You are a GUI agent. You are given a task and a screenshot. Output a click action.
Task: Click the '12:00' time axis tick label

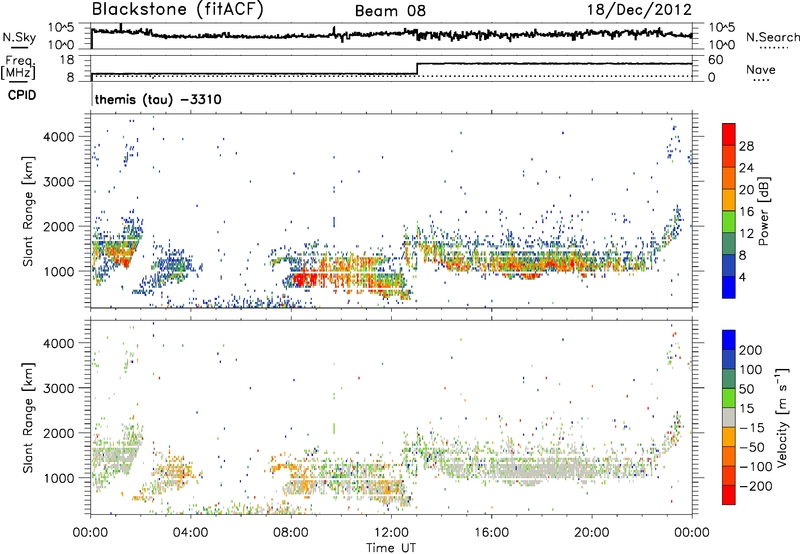(391, 533)
